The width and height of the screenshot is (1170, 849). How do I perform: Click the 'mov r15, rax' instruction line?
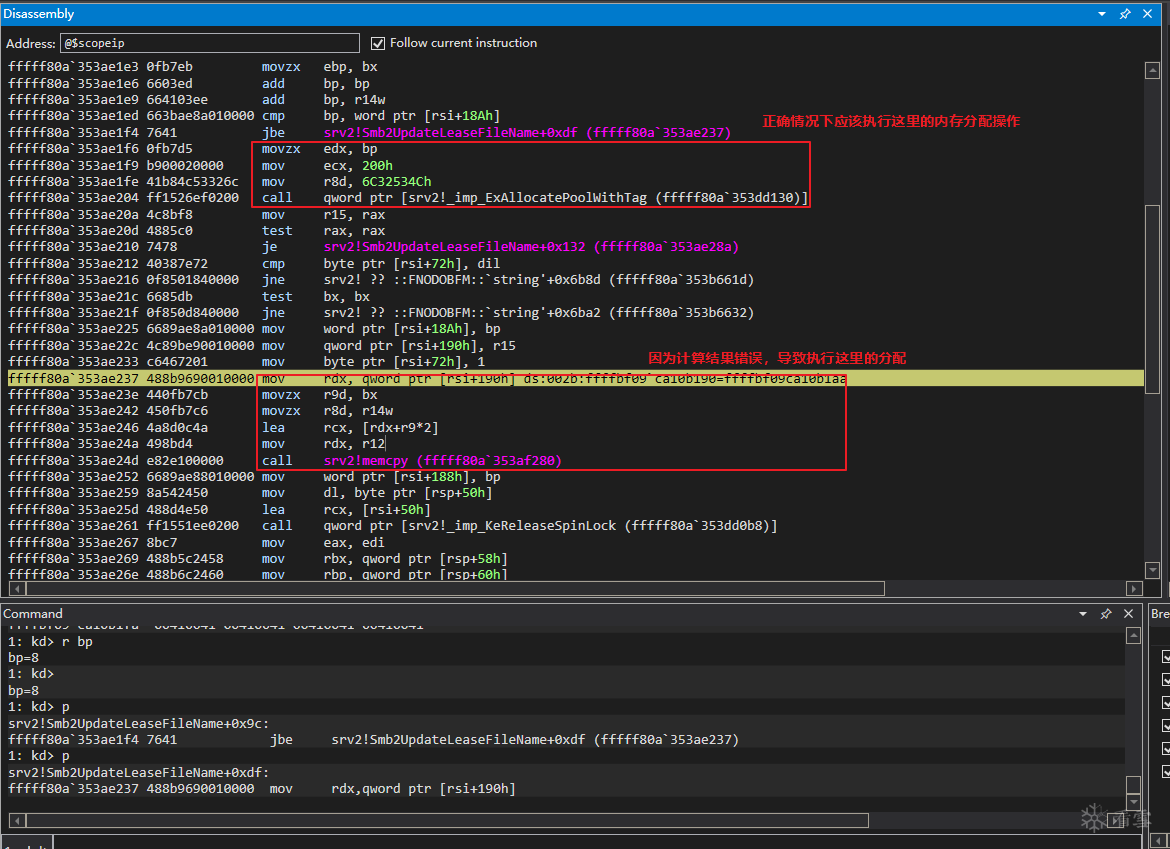[x=197, y=215]
